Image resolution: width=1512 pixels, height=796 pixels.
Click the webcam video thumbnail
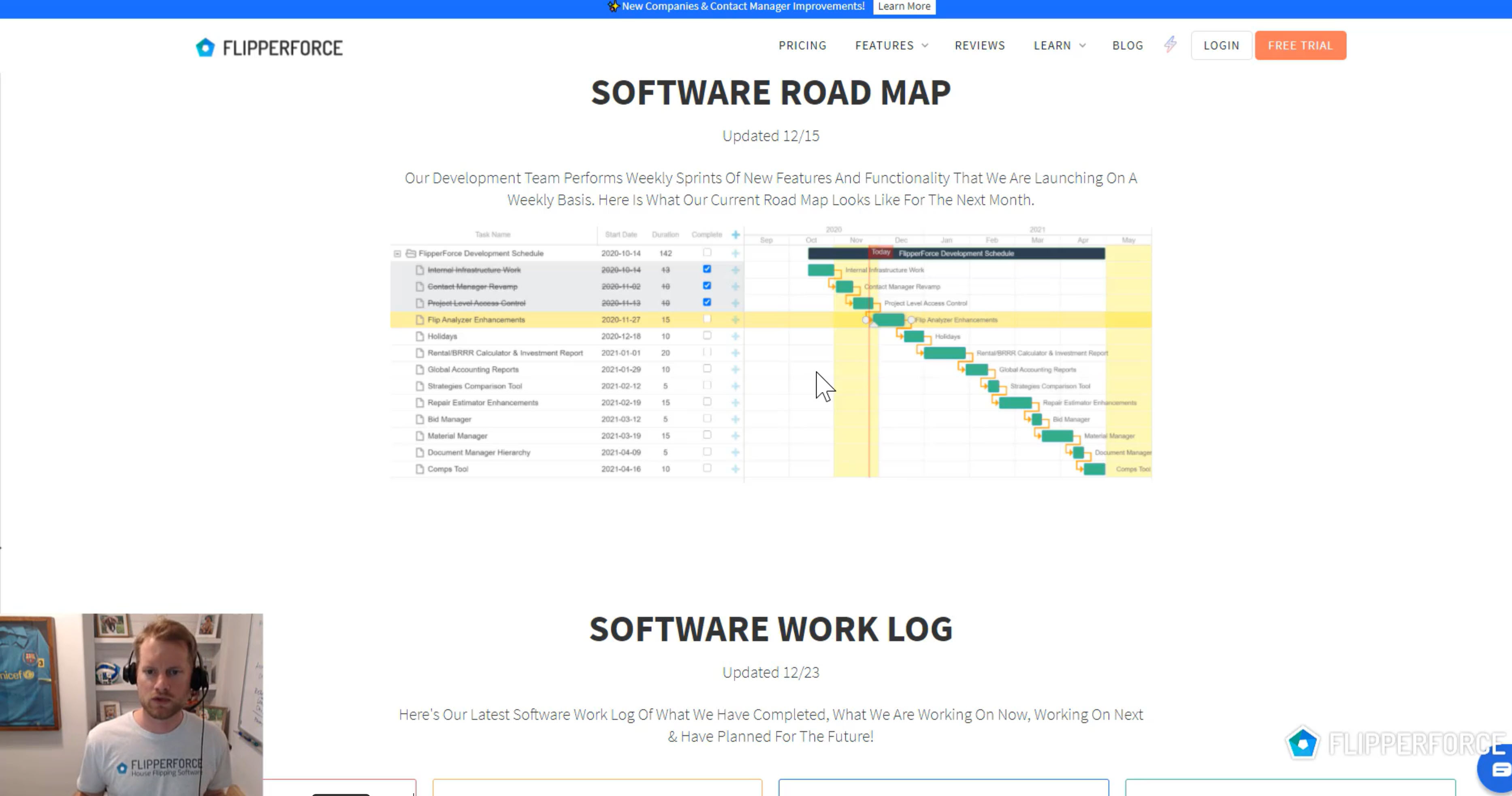click(132, 704)
